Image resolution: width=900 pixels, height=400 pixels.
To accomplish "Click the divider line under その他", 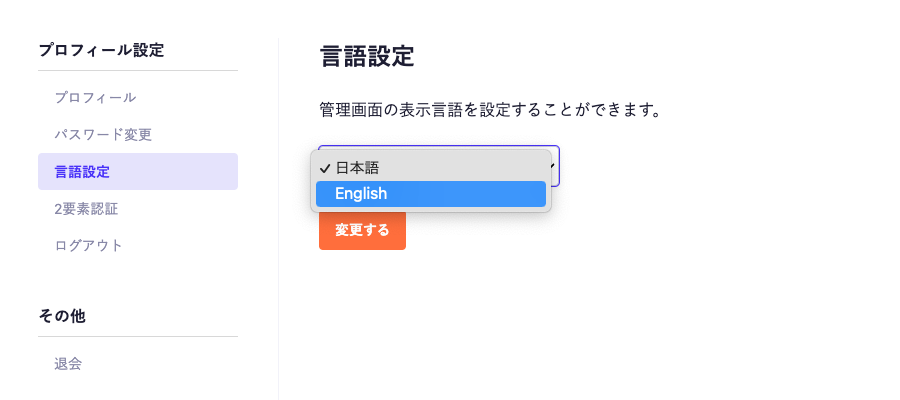I will click(x=138, y=337).
